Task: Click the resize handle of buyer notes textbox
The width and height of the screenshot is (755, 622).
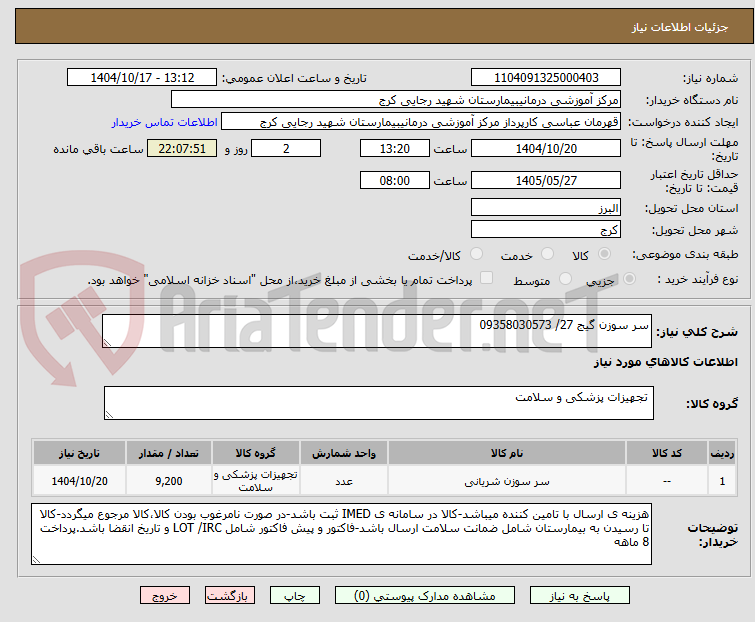Action: click(x=36, y=560)
